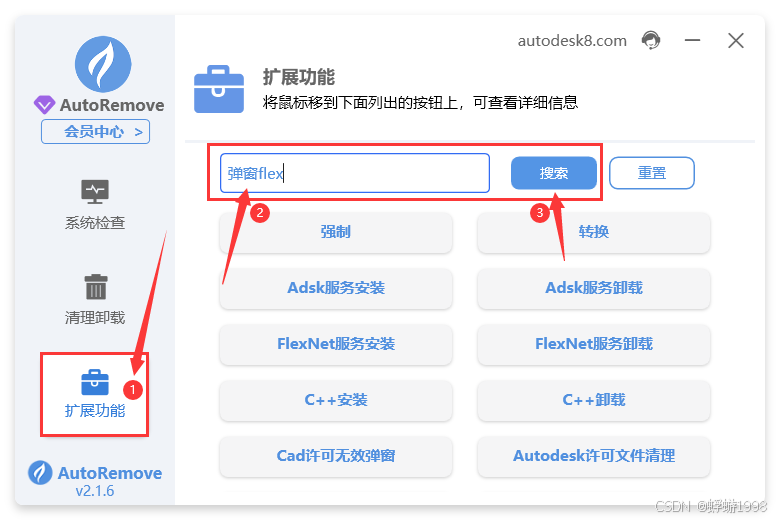780x520 pixels.
Task: Click the purple diamond VIP icon
Action: coord(44,104)
